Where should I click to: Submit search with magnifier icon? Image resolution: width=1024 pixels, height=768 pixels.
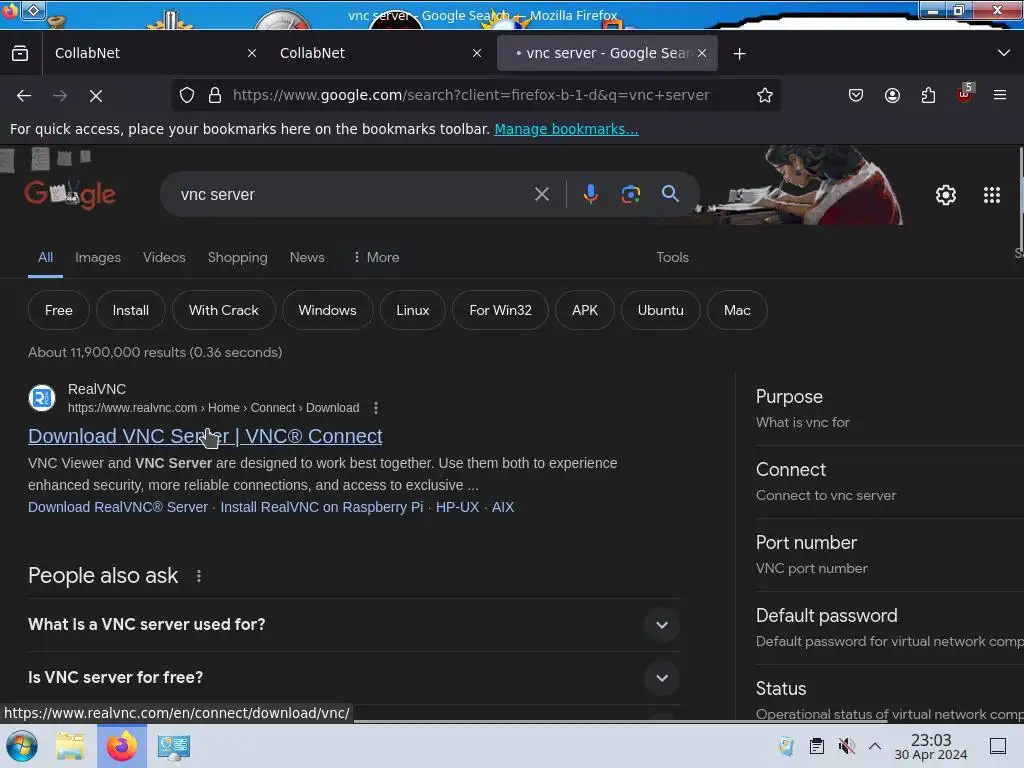pyautogui.click(x=670, y=193)
